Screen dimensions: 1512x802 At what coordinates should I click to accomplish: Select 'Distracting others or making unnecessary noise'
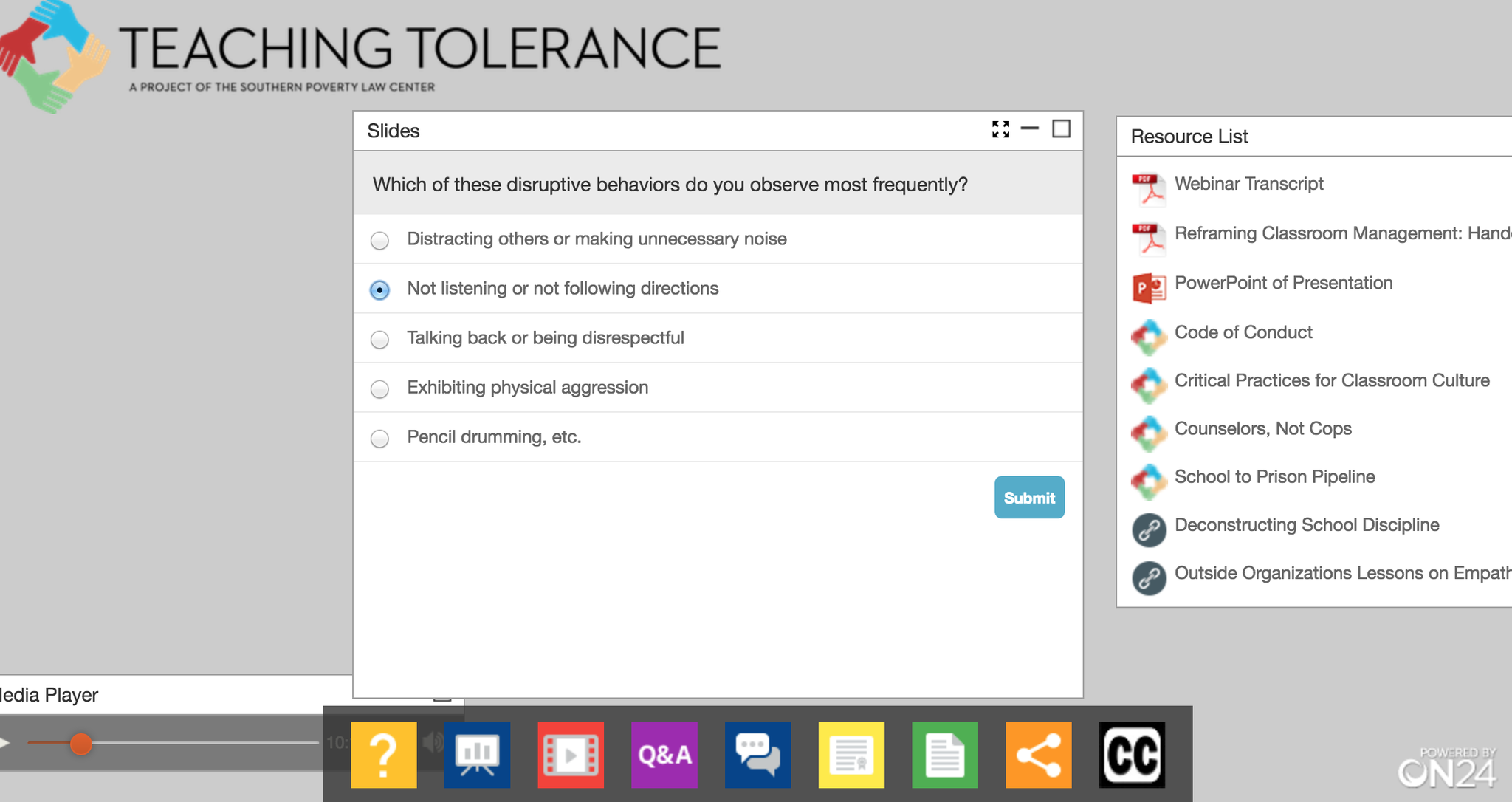pyautogui.click(x=379, y=240)
